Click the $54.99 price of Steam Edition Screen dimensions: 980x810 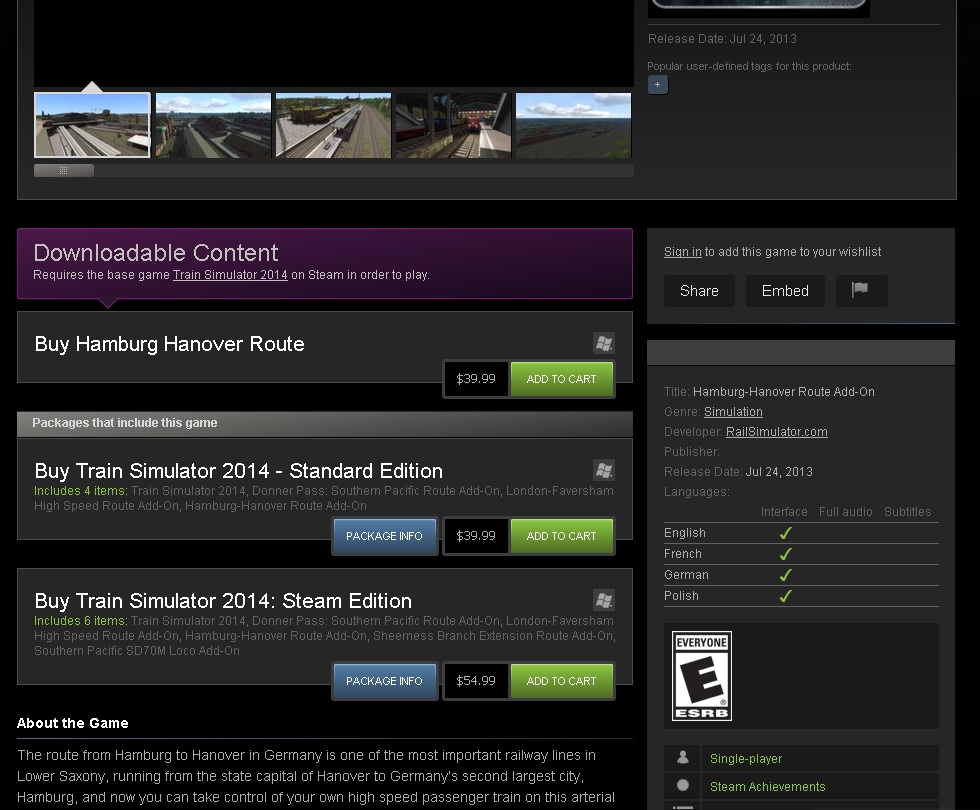click(476, 681)
